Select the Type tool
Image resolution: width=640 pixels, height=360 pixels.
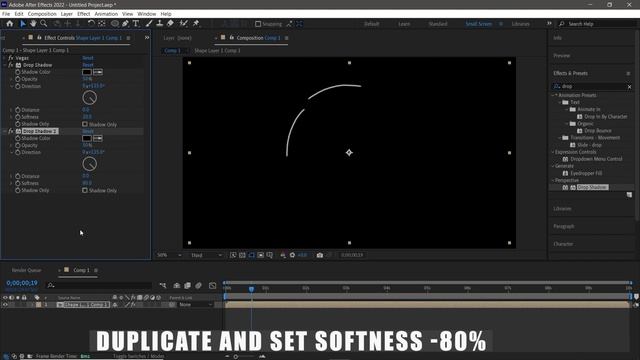(x=136, y=24)
